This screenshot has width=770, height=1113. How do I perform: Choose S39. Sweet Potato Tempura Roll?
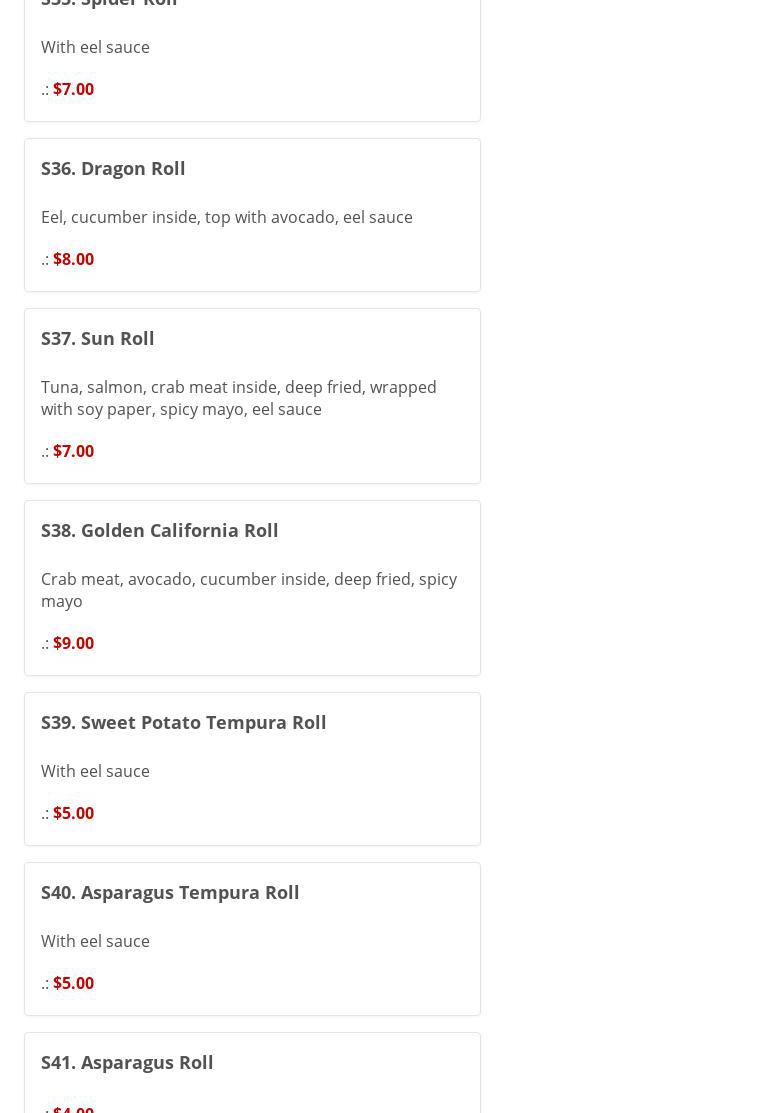click(x=184, y=722)
